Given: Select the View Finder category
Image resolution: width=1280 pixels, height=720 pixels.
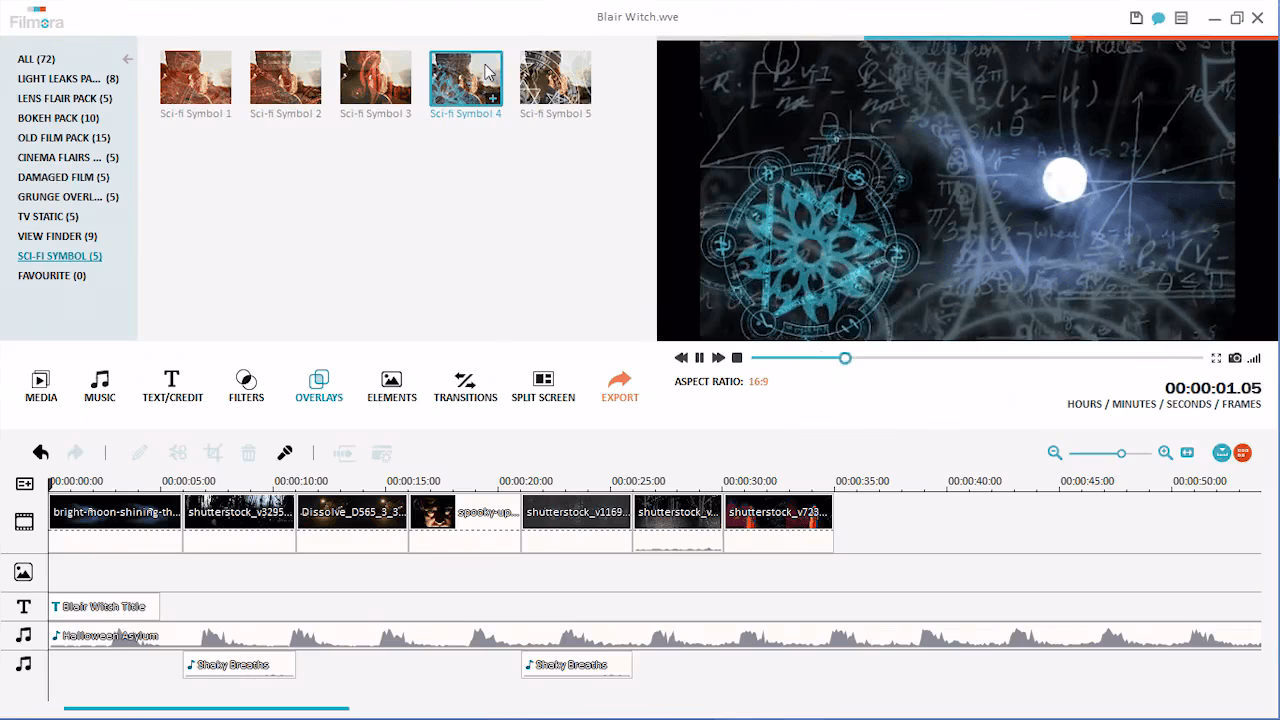Looking at the screenshot, I should [x=57, y=236].
